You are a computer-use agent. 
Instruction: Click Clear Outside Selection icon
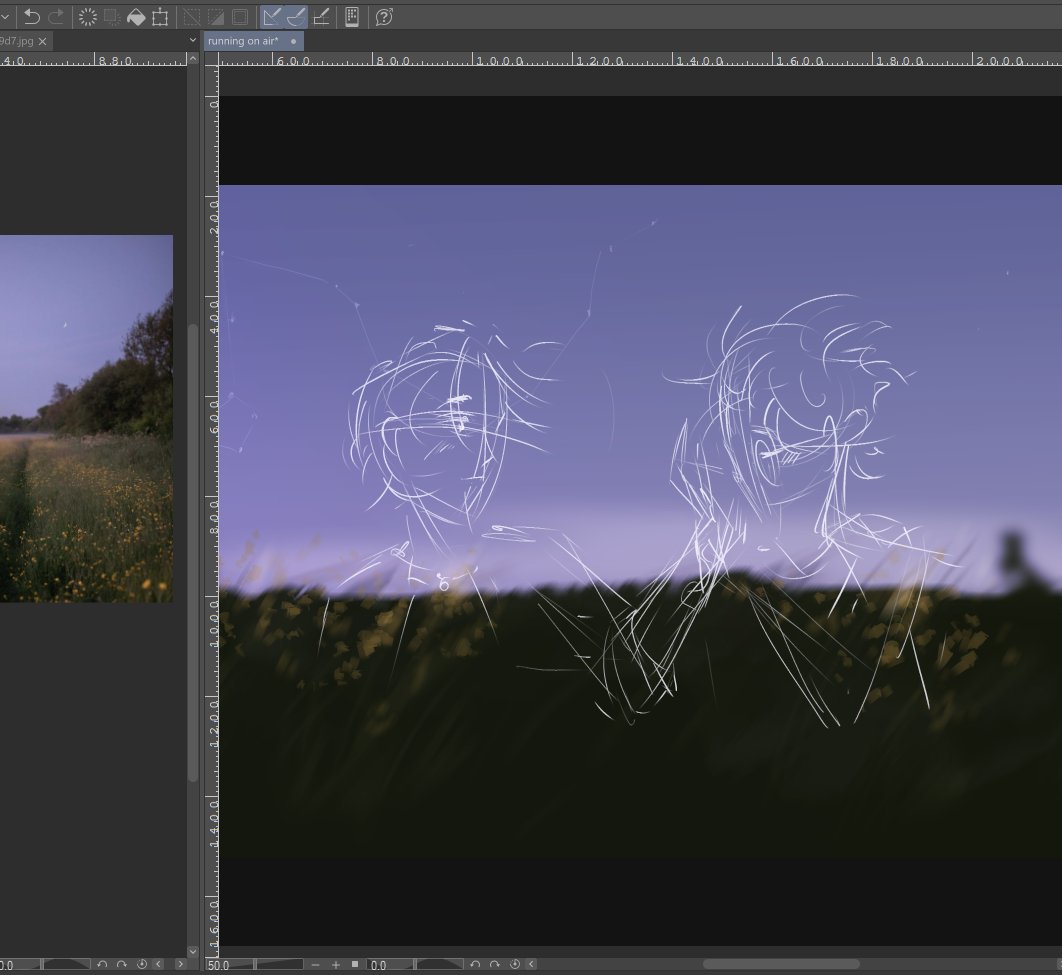coord(112,17)
